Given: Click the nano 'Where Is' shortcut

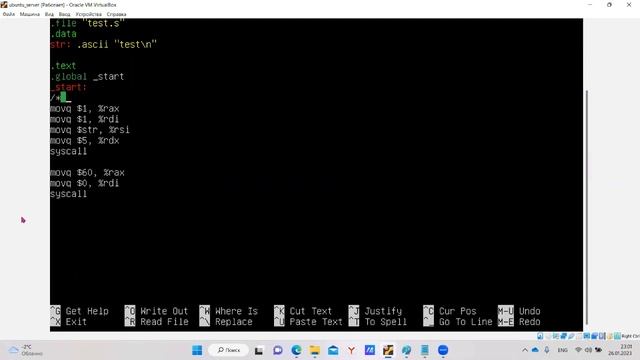Looking at the screenshot, I should pos(229,311).
